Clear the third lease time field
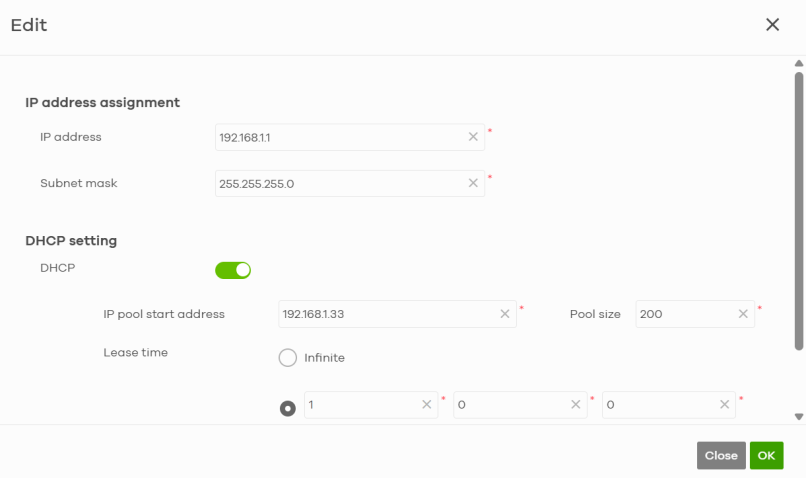This screenshot has height=478, width=806. (x=724, y=405)
